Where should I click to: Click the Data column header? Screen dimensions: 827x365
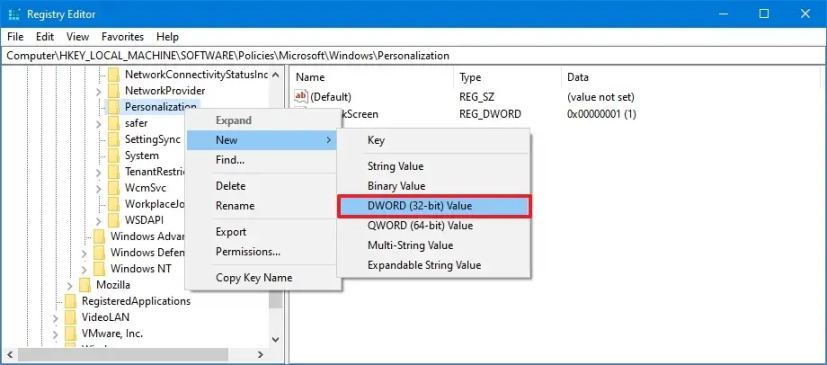[690, 78]
